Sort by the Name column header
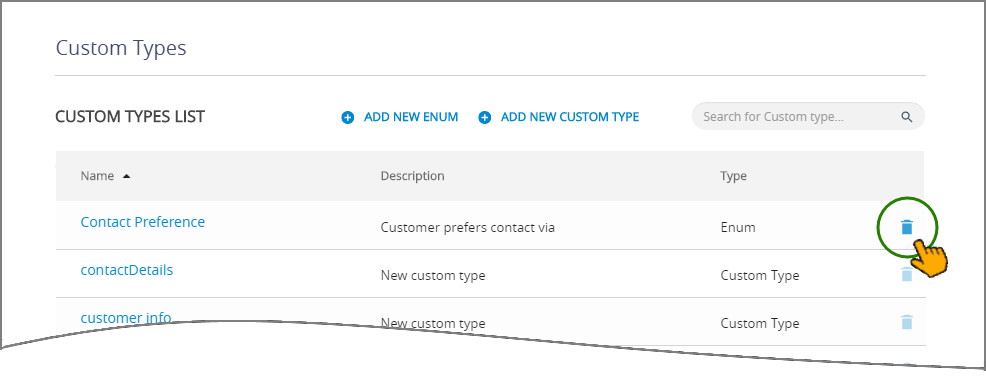The height and width of the screenshot is (377, 986). coord(97,176)
